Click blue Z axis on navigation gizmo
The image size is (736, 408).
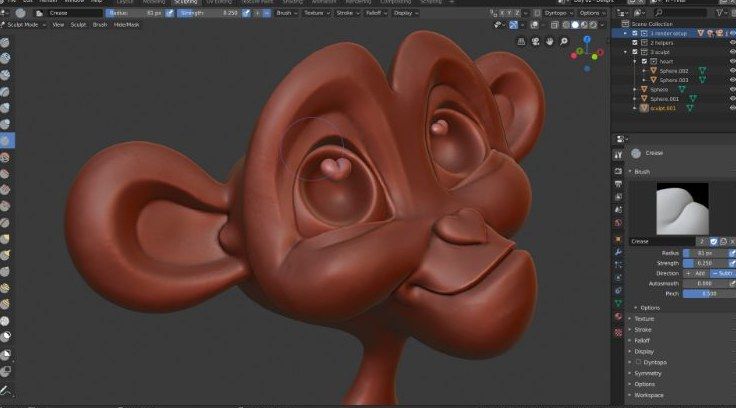tap(587, 39)
